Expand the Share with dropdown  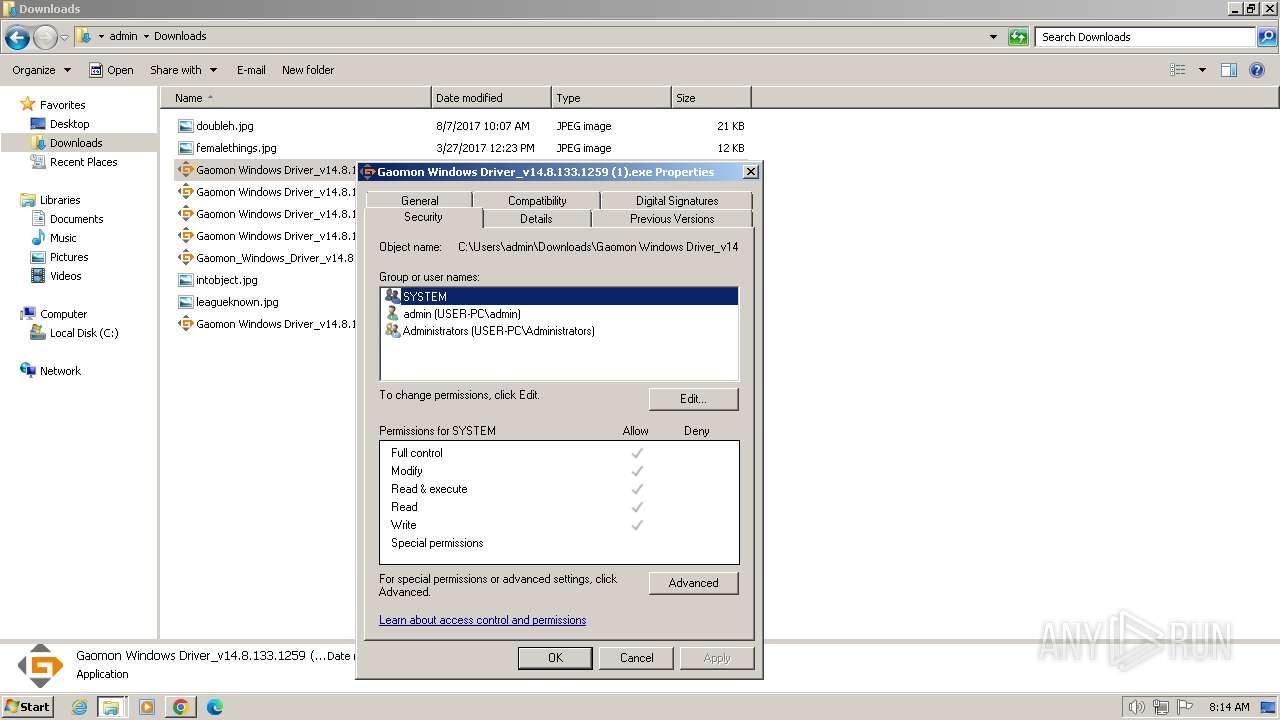183,70
